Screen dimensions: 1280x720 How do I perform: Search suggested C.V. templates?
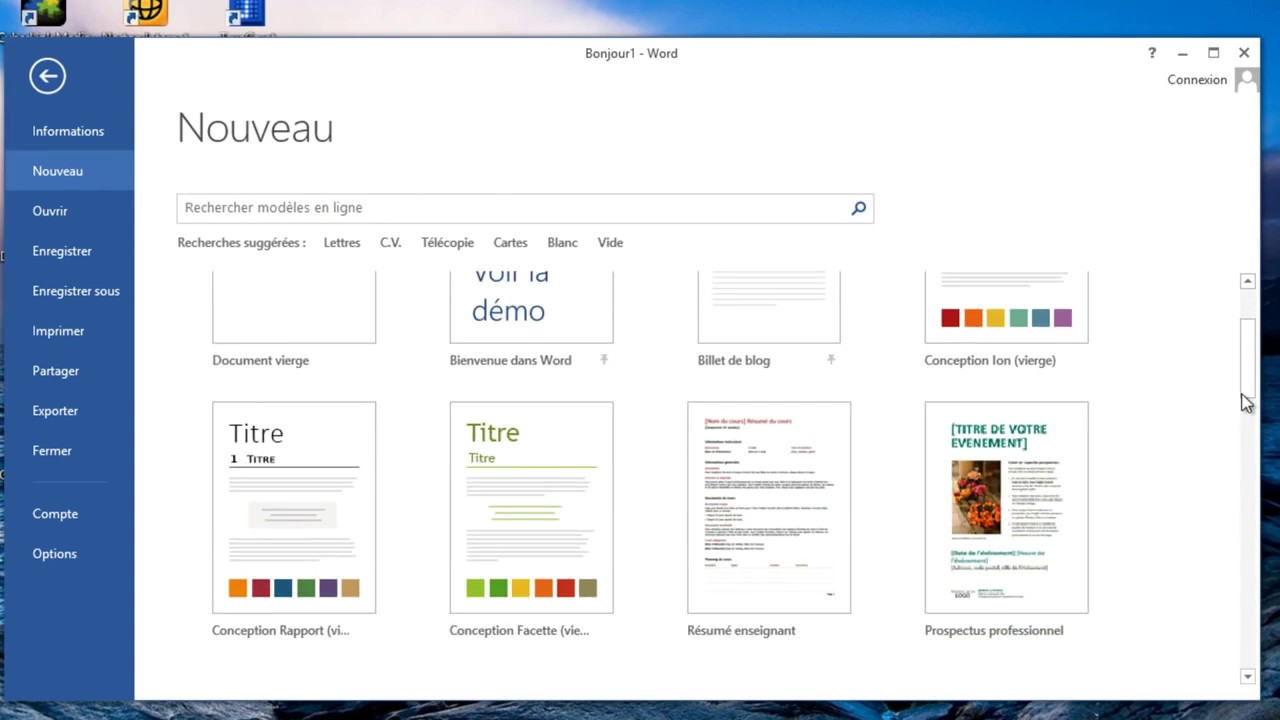pyautogui.click(x=391, y=243)
